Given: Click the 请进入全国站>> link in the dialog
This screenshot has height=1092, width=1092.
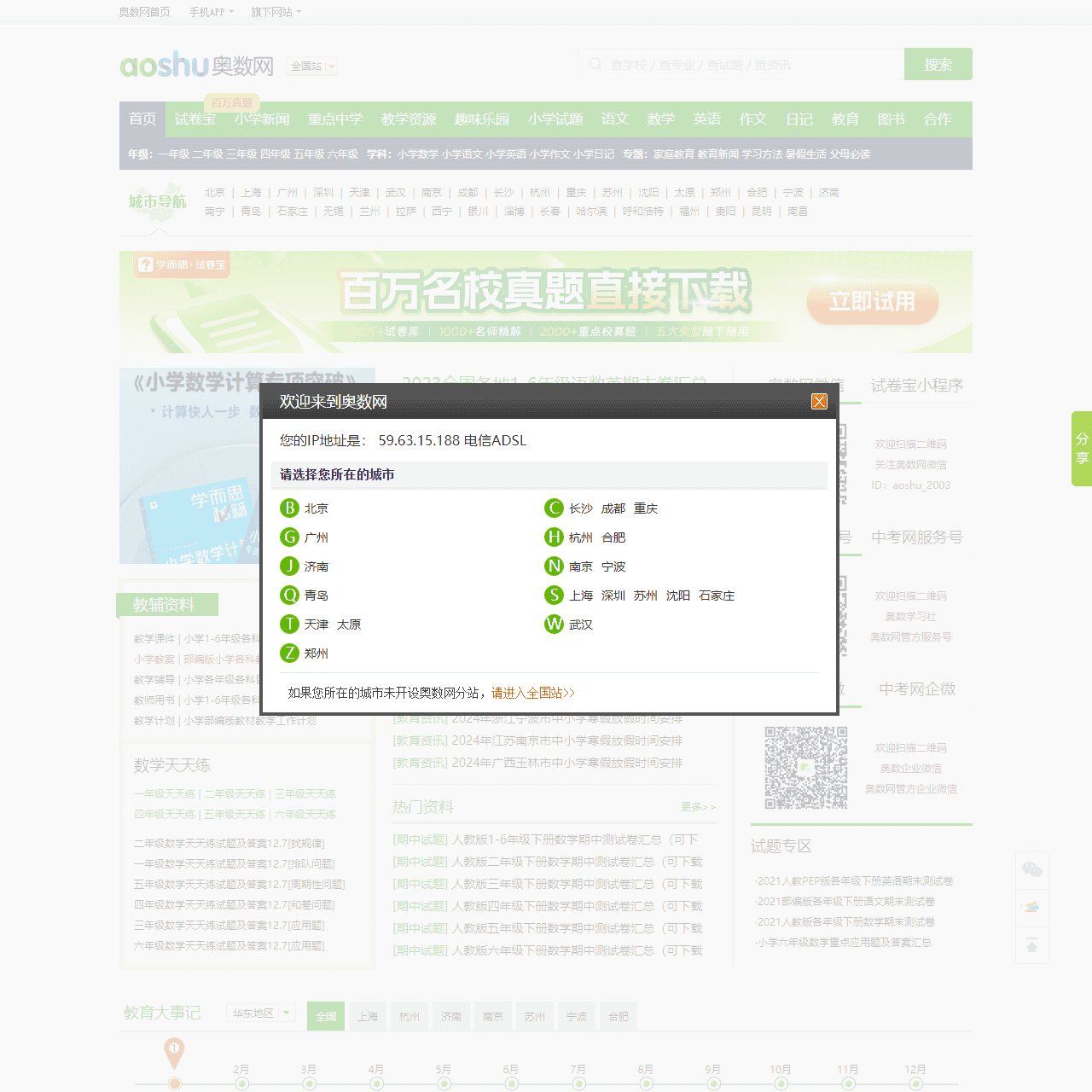Looking at the screenshot, I should click(x=533, y=693).
